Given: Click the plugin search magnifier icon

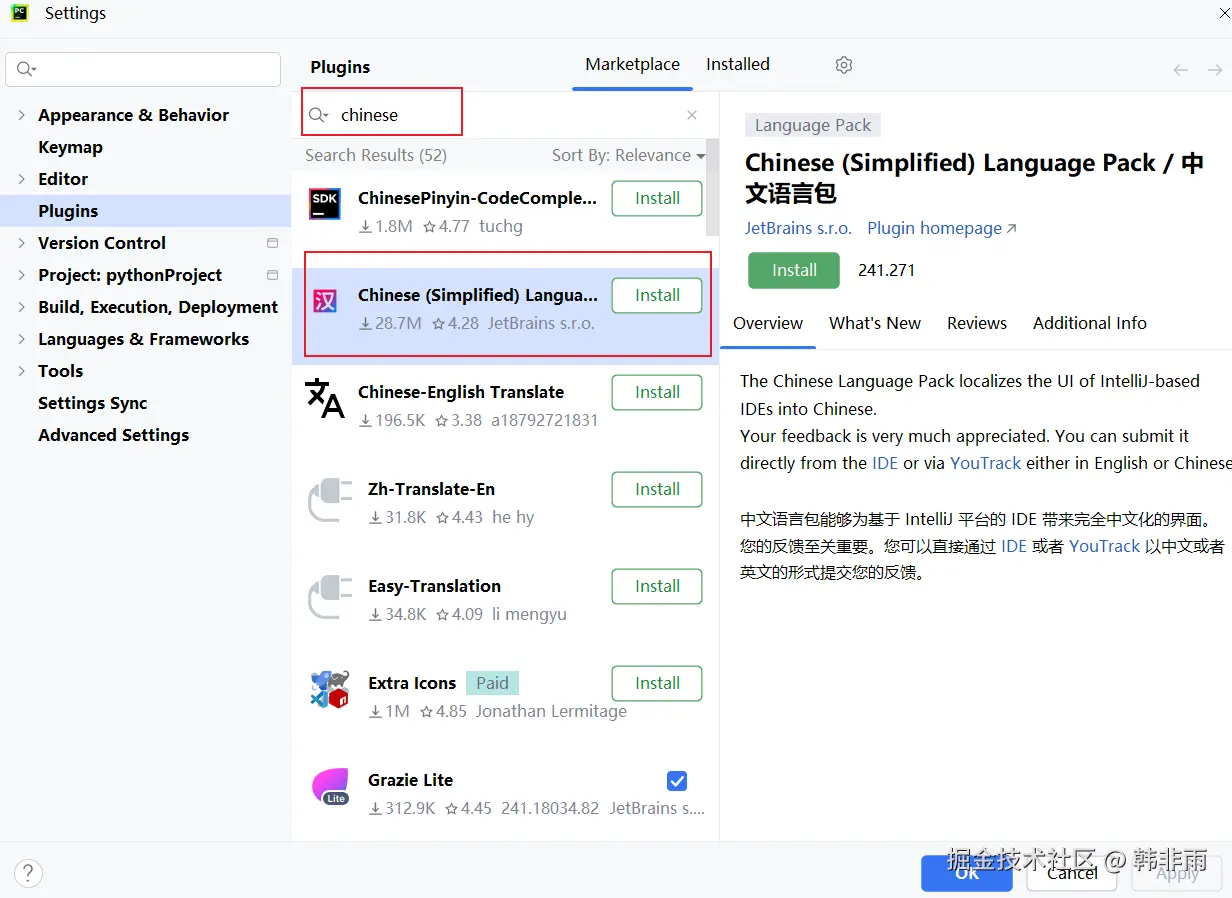Looking at the screenshot, I should tap(318, 115).
